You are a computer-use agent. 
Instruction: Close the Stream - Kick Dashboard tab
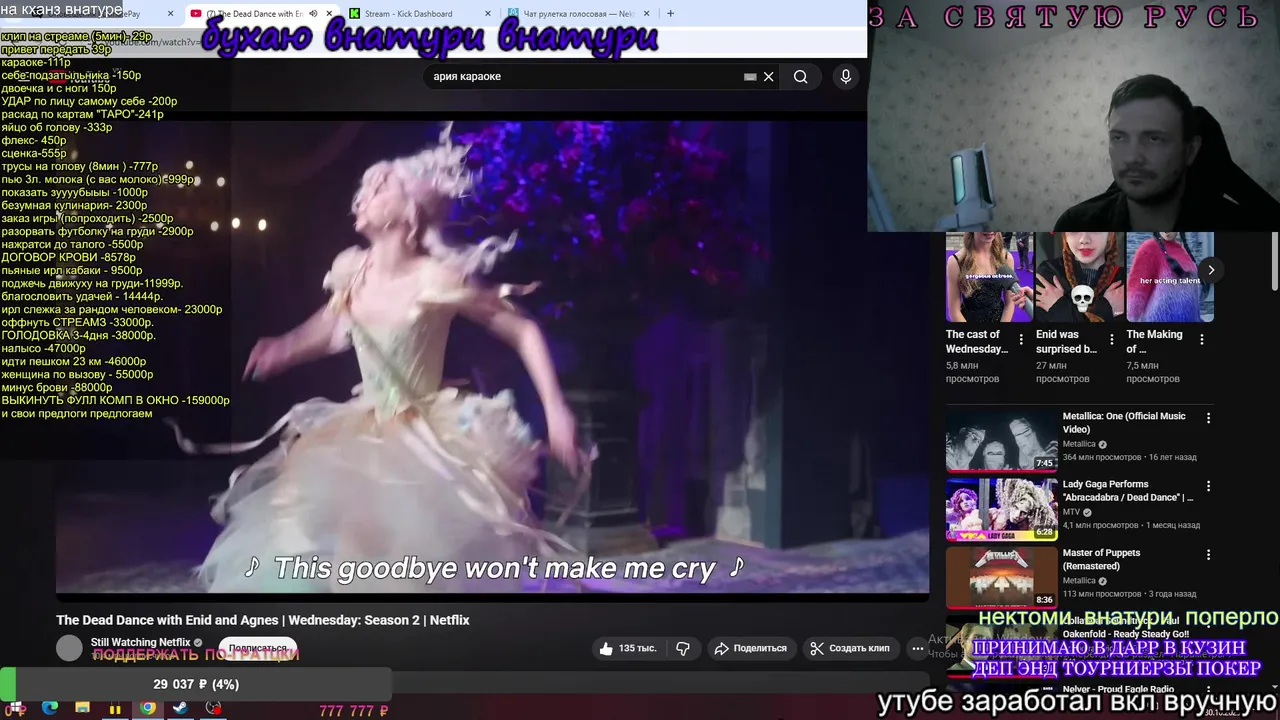pos(487,14)
